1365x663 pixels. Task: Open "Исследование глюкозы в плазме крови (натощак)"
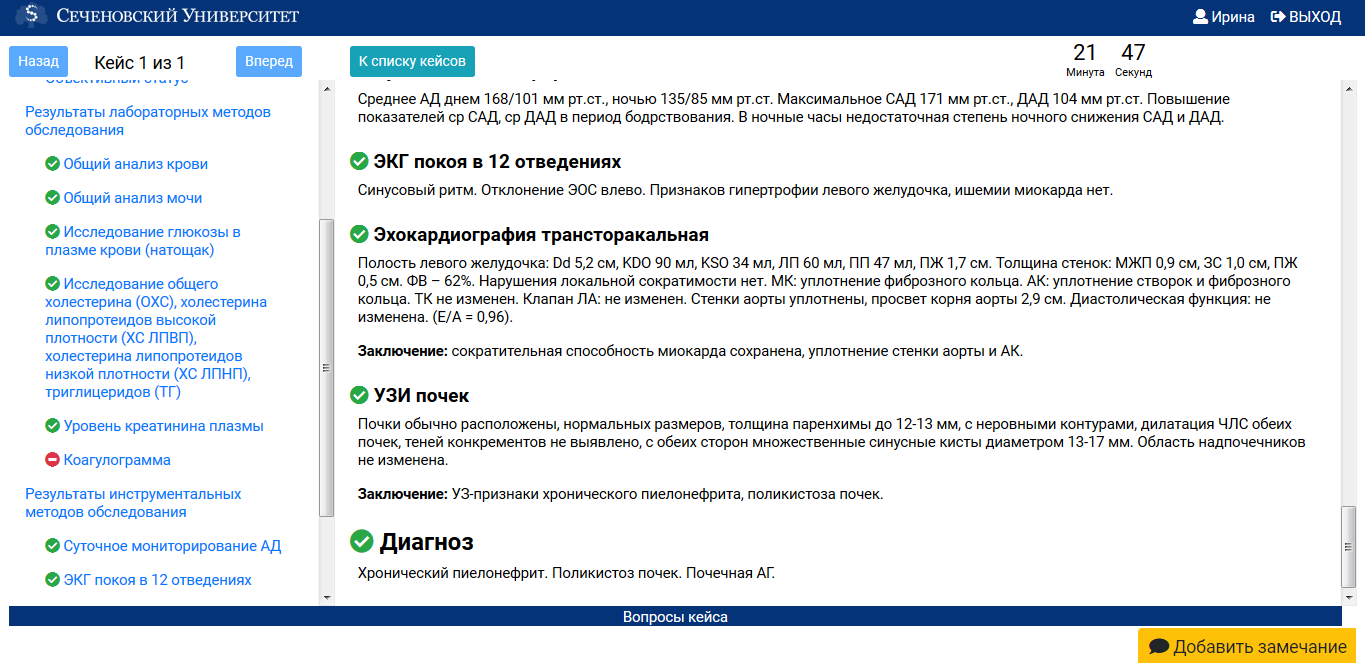coord(140,241)
